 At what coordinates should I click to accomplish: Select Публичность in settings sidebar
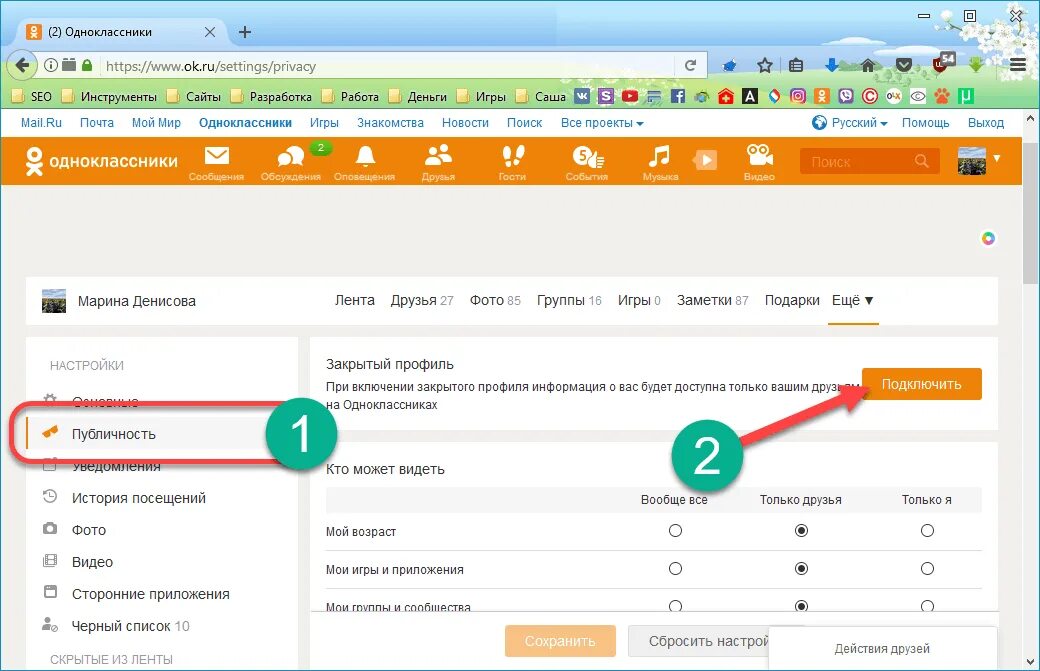tap(113, 434)
